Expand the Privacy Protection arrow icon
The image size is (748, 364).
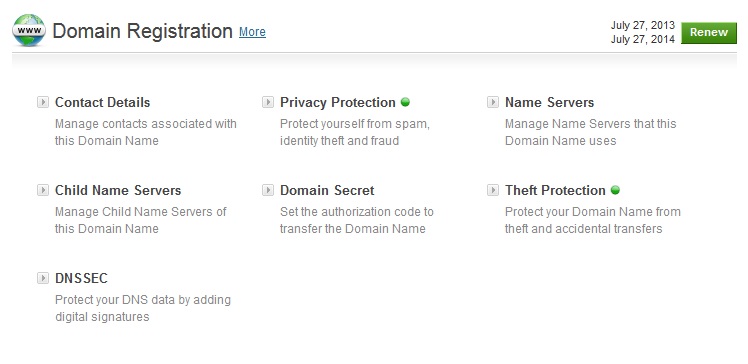(268, 102)
